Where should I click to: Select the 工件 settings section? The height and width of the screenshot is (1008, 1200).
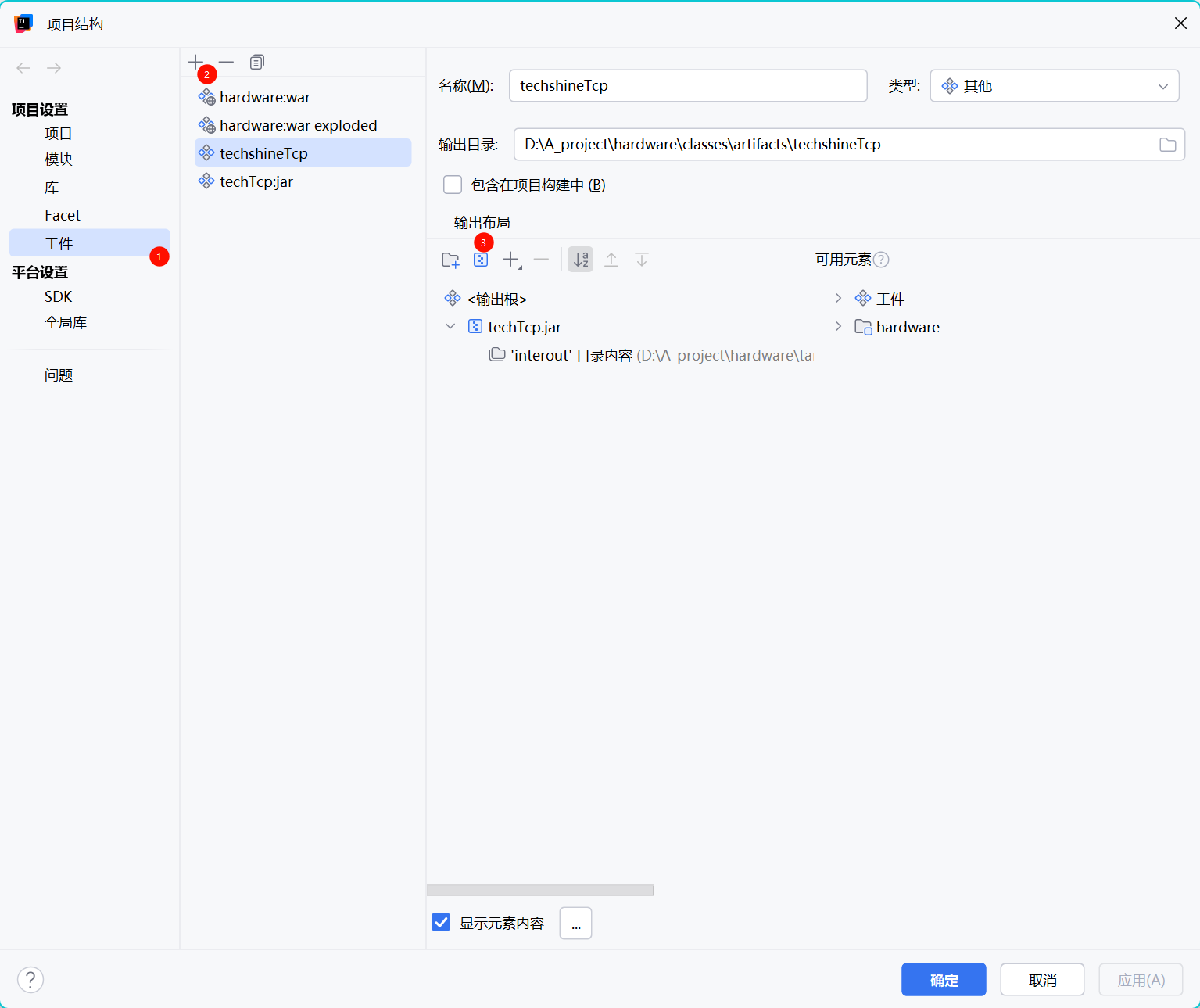[89, 243]
